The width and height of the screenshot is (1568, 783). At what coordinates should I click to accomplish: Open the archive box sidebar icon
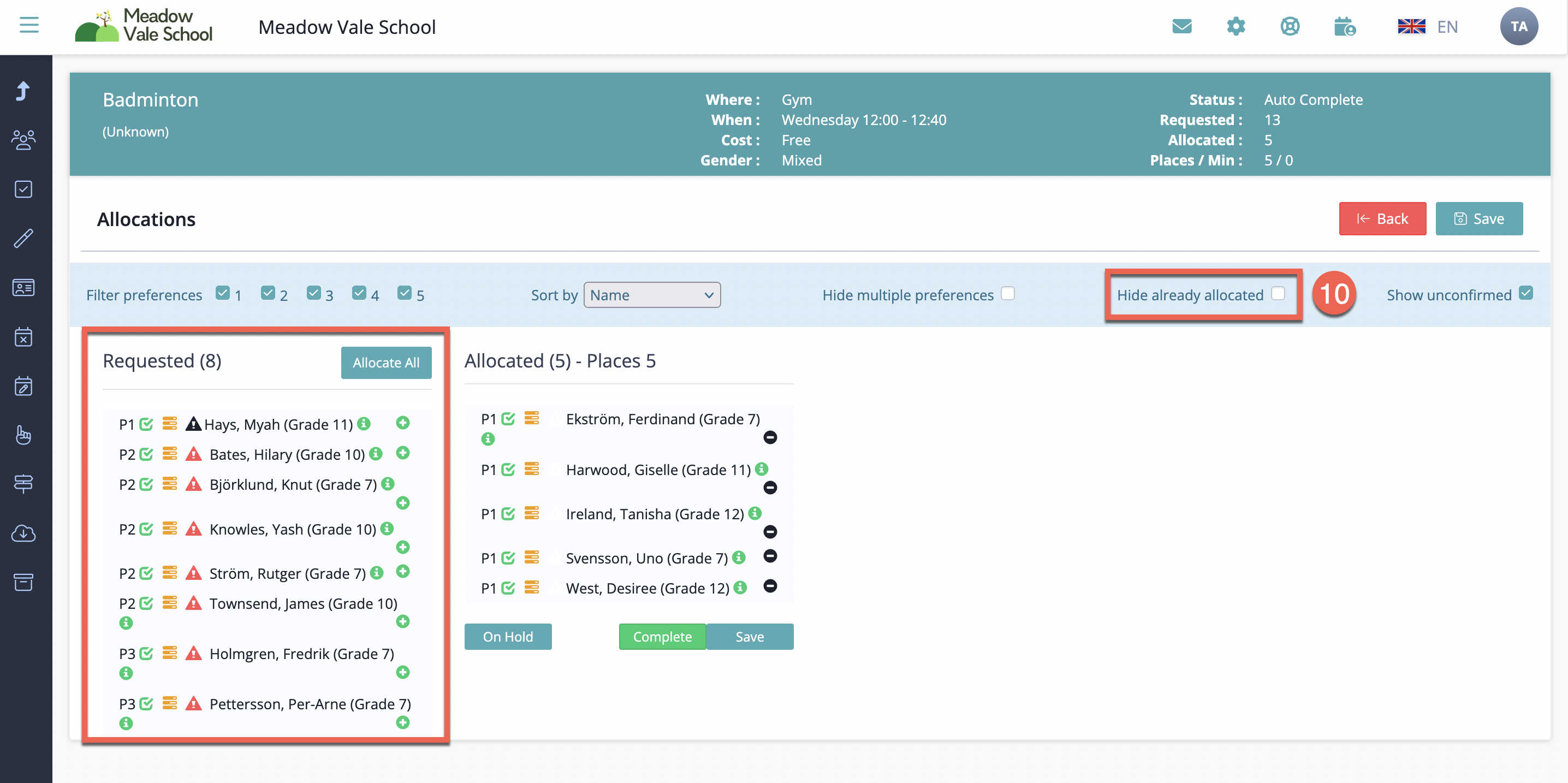point(23,583)
